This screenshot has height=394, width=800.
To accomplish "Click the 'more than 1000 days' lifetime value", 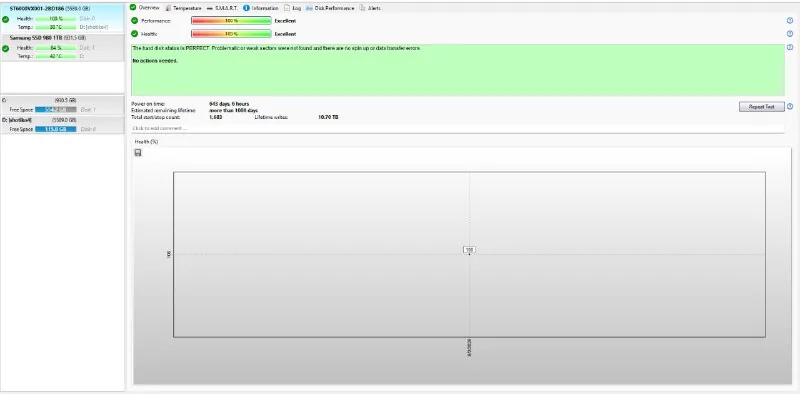I will [x=233, y=110].
